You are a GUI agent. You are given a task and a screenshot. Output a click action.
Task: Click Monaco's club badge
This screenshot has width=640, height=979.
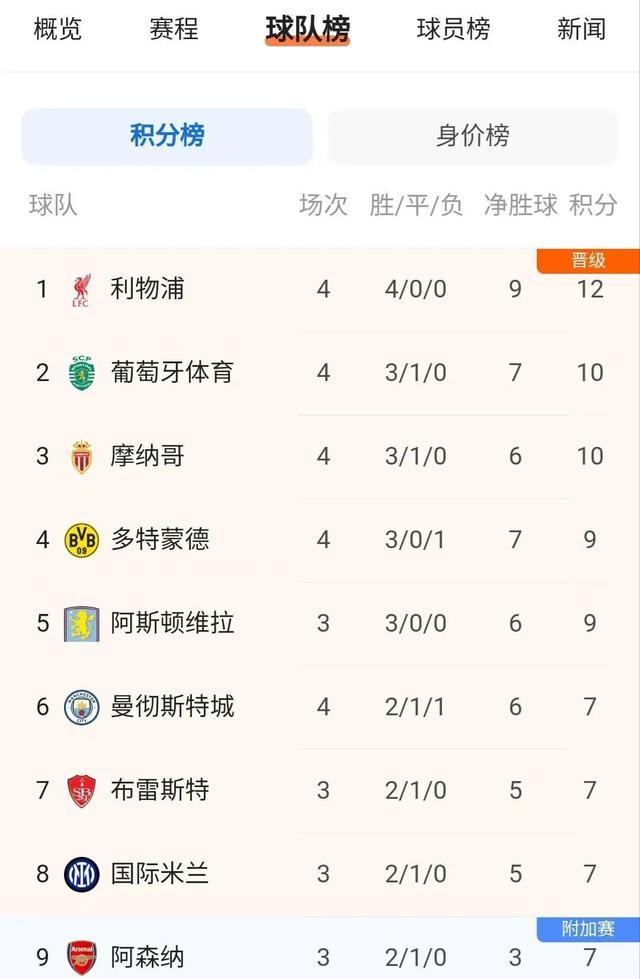84,456
